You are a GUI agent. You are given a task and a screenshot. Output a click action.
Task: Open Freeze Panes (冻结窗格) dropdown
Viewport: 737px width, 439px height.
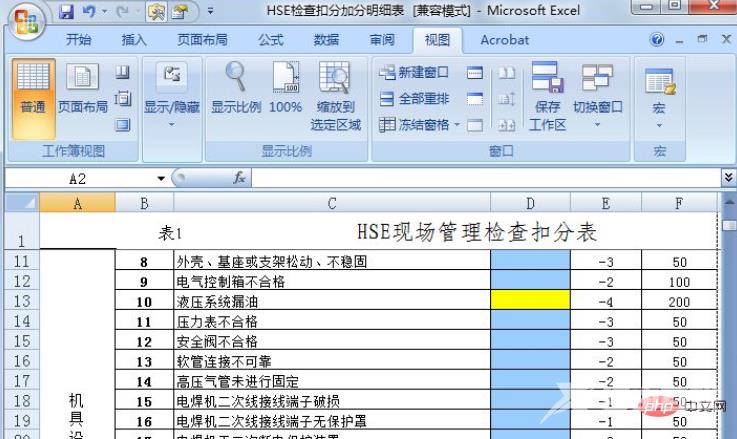click(x=419, y=125)
